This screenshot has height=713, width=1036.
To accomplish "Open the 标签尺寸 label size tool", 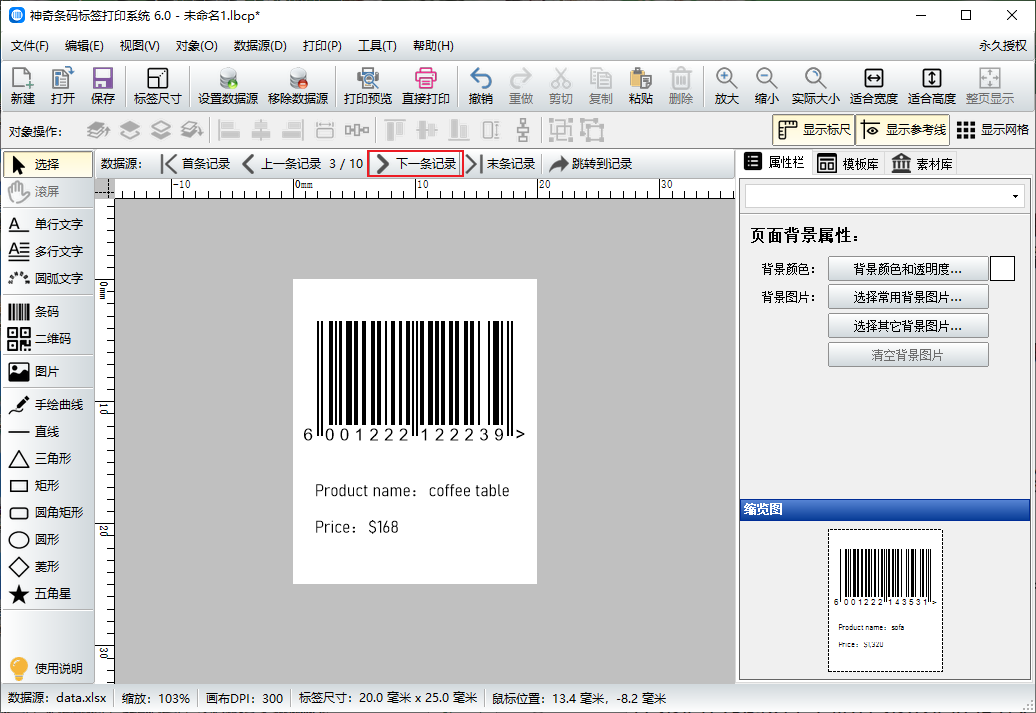I will pos(157,86).
